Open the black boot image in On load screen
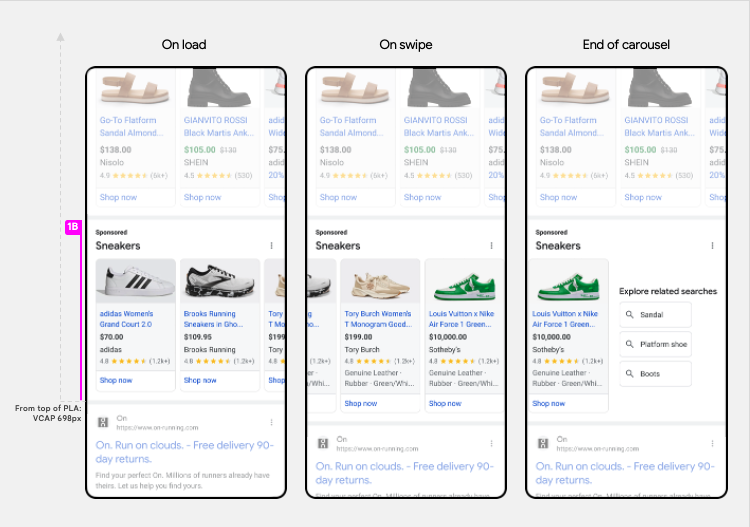 coord(220,88)
